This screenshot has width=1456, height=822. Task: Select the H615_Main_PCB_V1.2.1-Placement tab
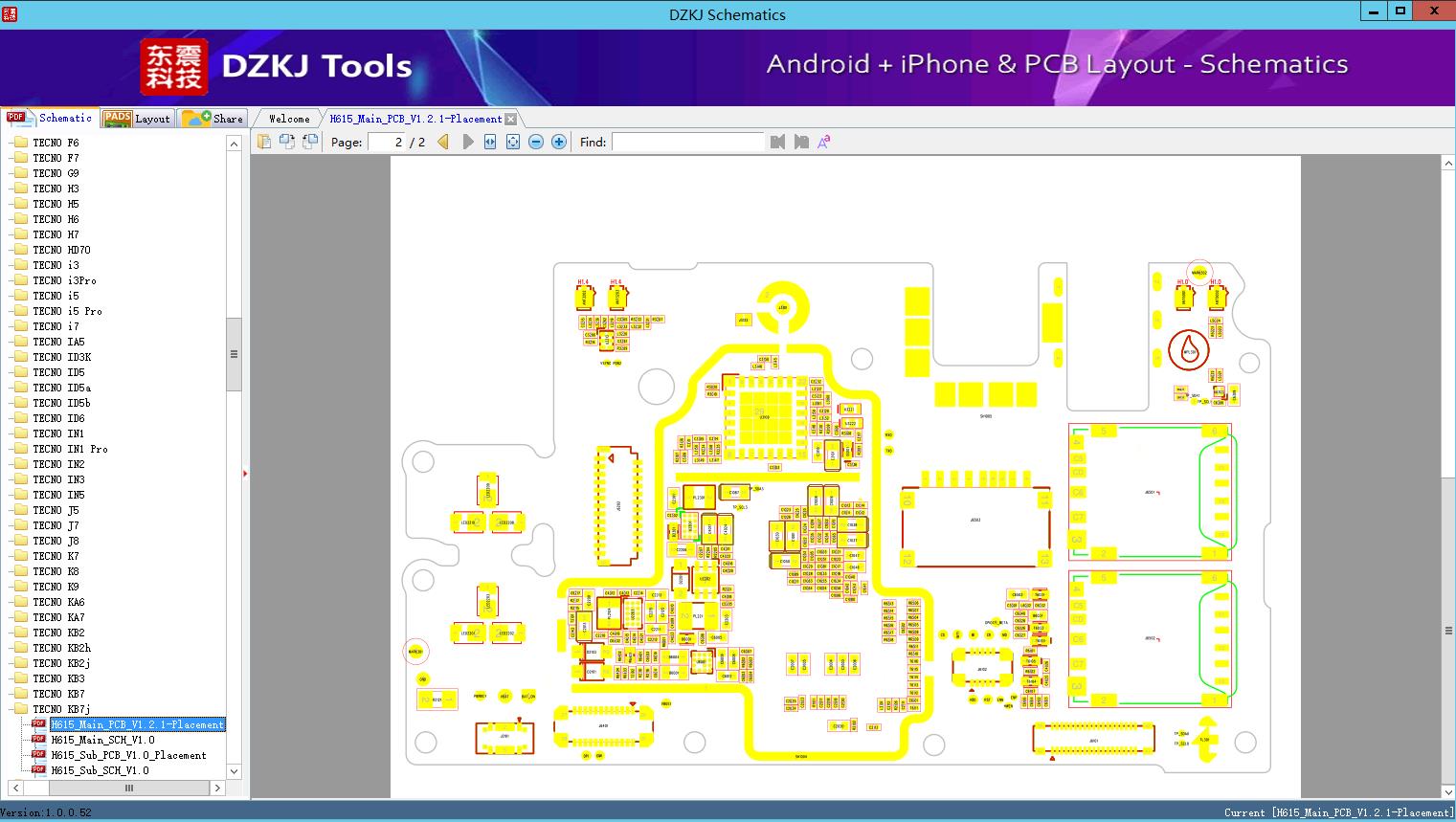coord(415,119)
